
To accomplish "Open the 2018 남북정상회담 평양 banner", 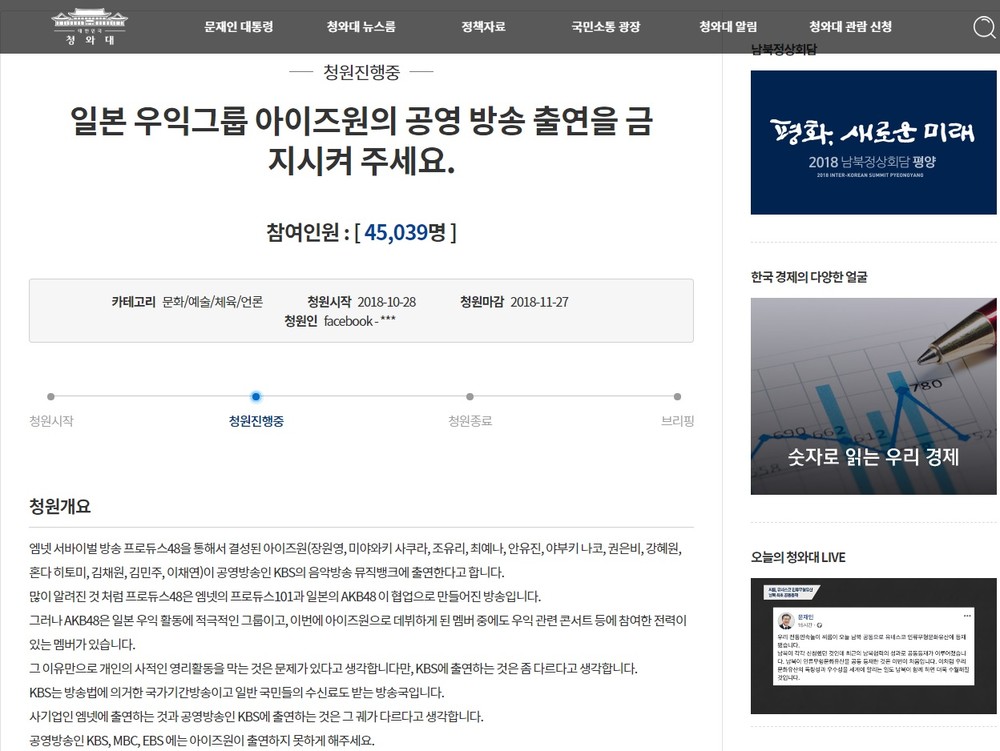I will (x=873, y=142).
